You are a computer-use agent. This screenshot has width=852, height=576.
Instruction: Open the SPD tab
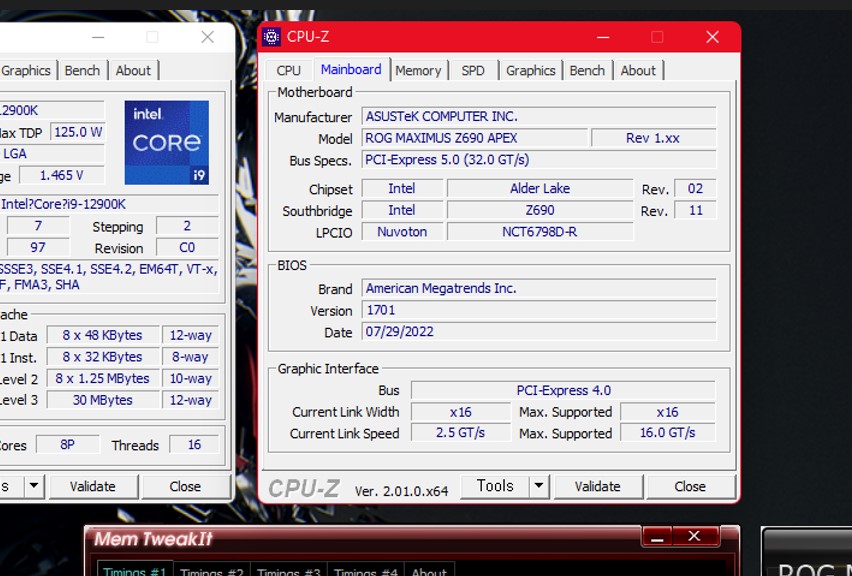(473, 71)
